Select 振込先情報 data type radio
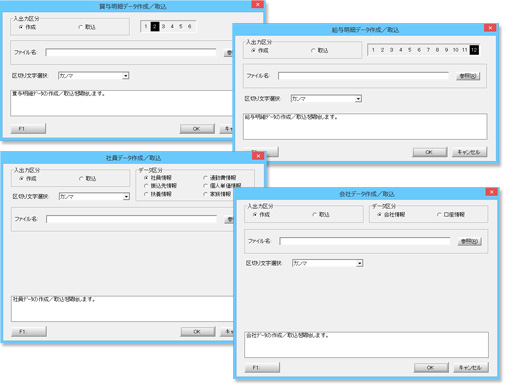The image size is (505, 385). pos(160,186)
